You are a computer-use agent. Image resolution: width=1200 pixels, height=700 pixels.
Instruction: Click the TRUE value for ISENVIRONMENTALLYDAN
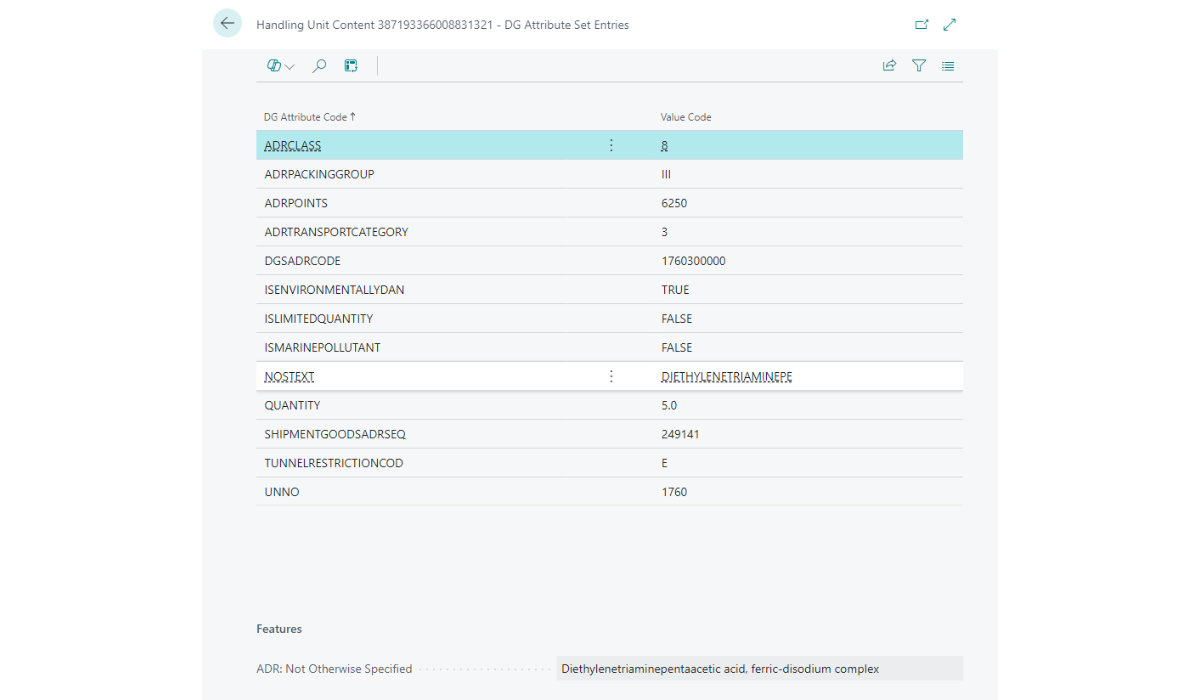tap(675, 290)
